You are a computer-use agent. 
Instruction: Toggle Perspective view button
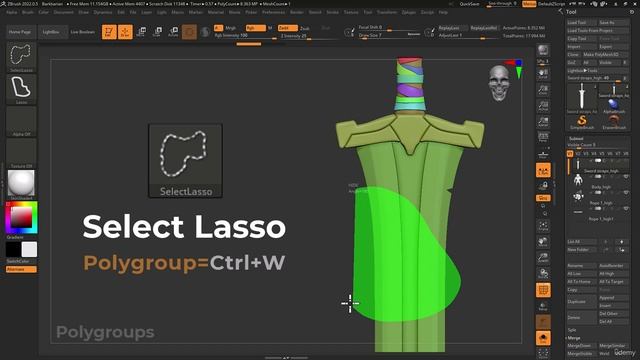543,137
